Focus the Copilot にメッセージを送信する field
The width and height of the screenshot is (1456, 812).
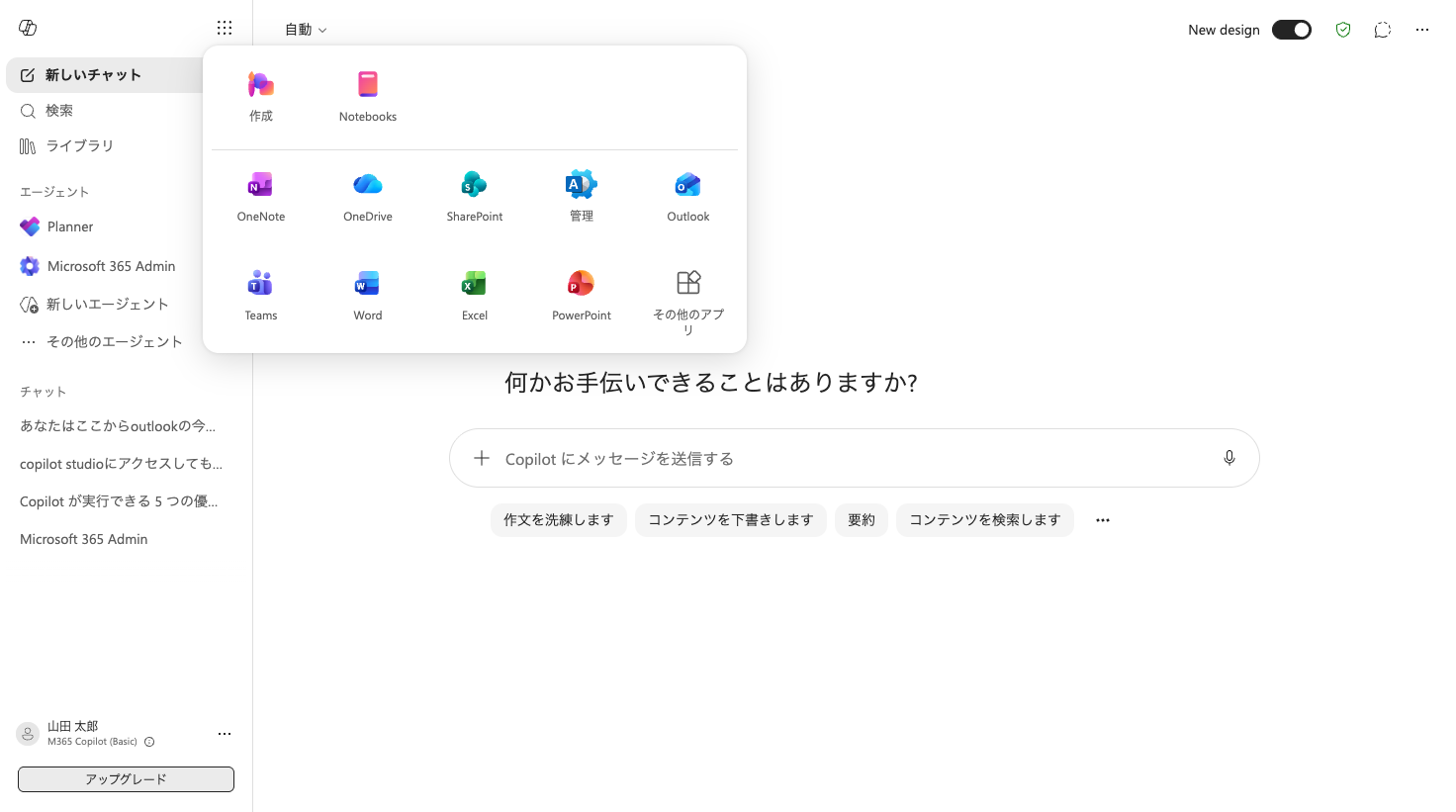click(x=855, y=458)
